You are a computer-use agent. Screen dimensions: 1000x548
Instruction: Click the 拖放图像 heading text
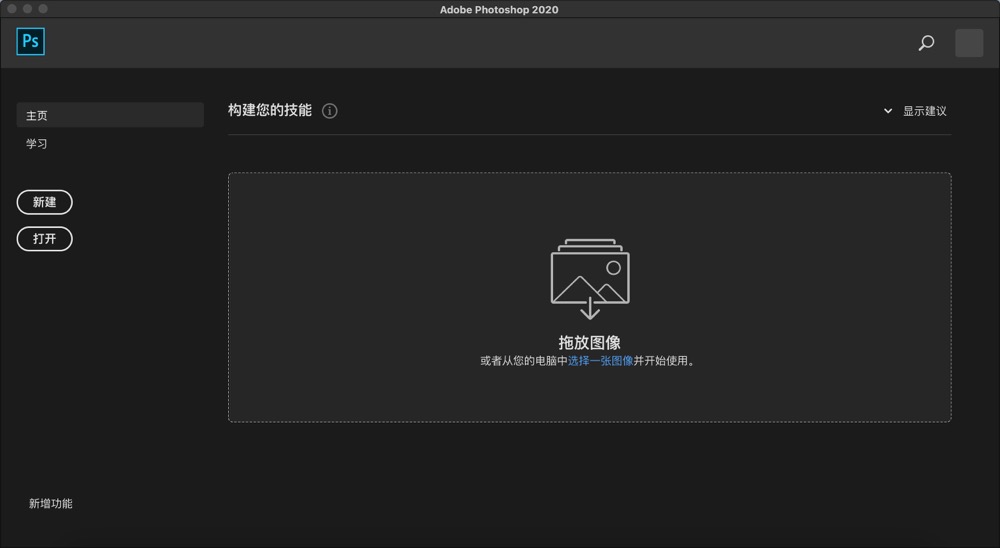(590, 343)
